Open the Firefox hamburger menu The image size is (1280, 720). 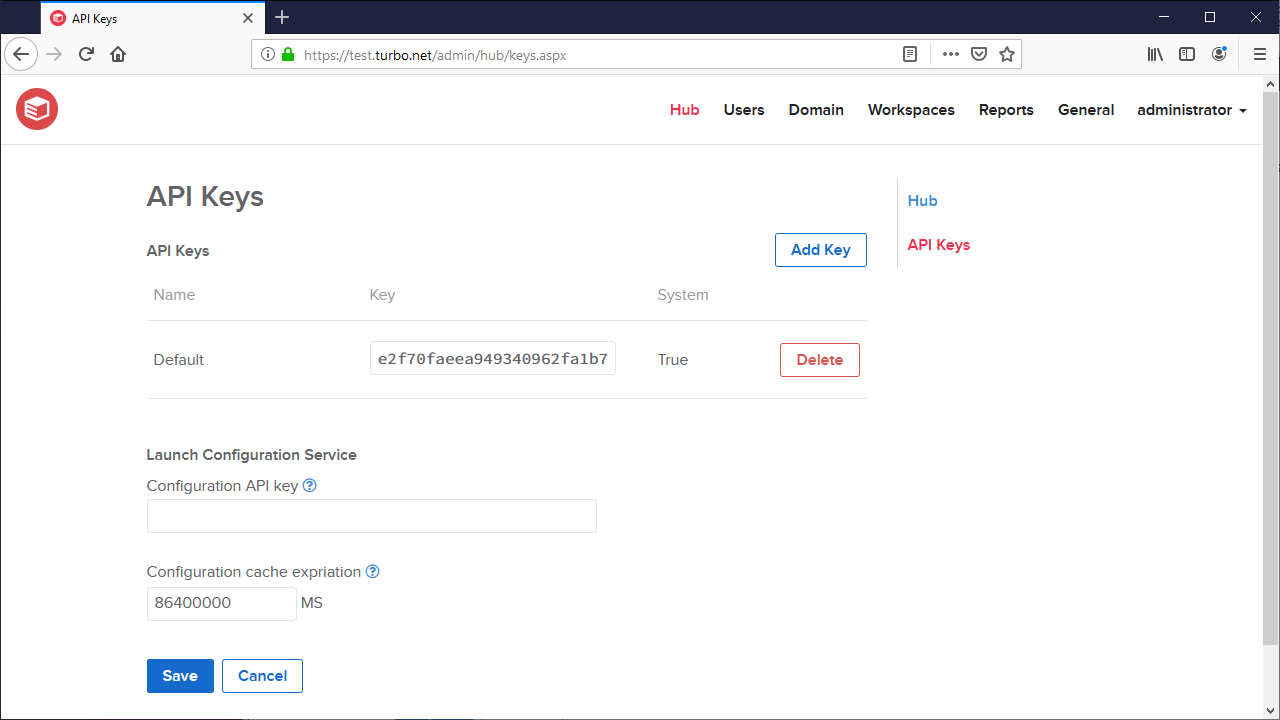[x=1259, y=54]
